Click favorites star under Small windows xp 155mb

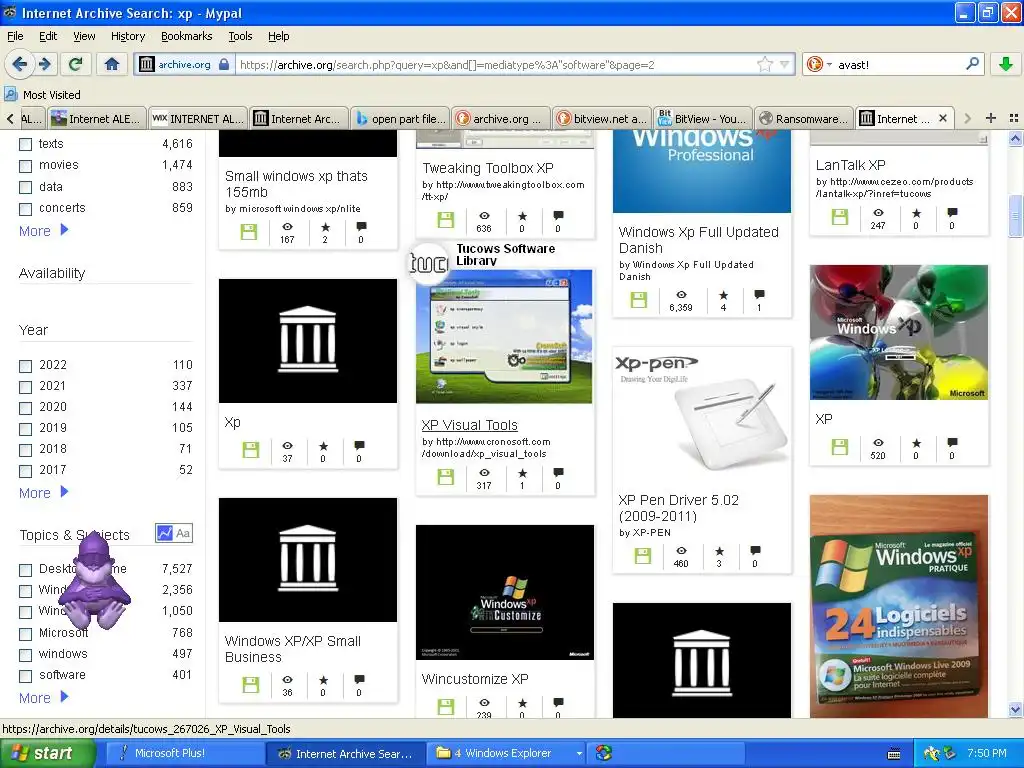(325, 227)
